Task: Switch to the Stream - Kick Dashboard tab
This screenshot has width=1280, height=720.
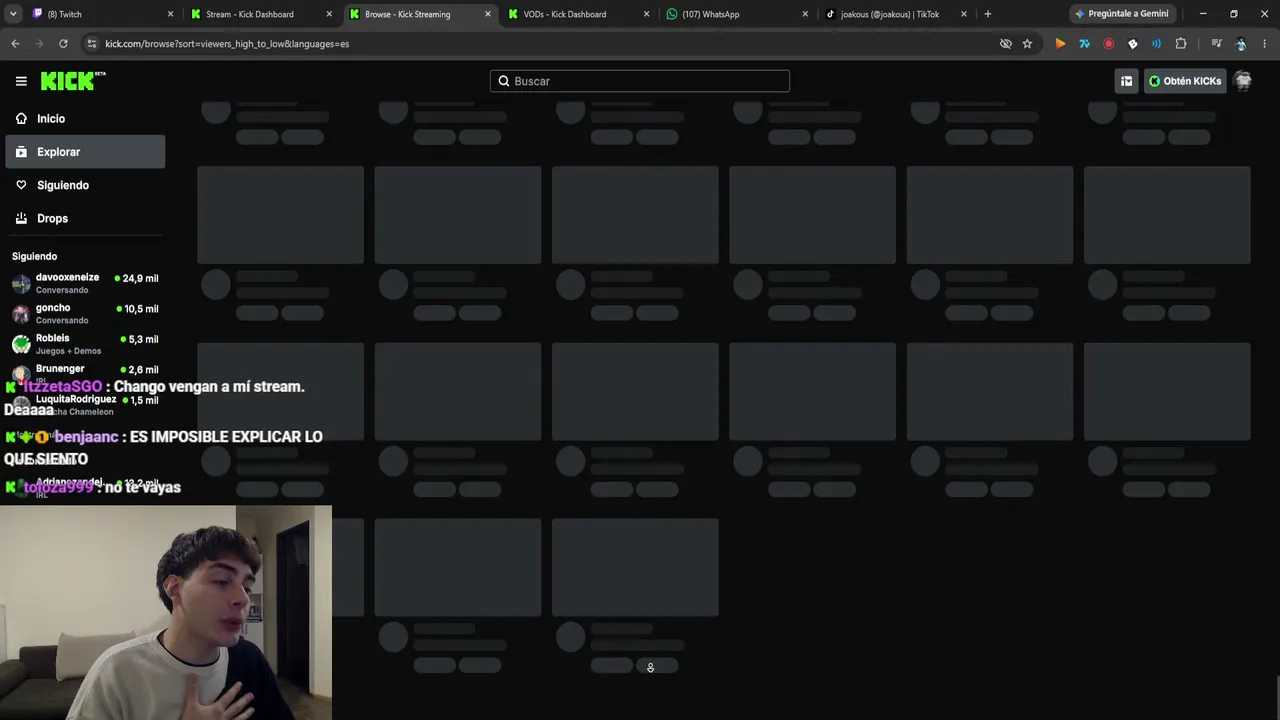Action: (262, 14)
